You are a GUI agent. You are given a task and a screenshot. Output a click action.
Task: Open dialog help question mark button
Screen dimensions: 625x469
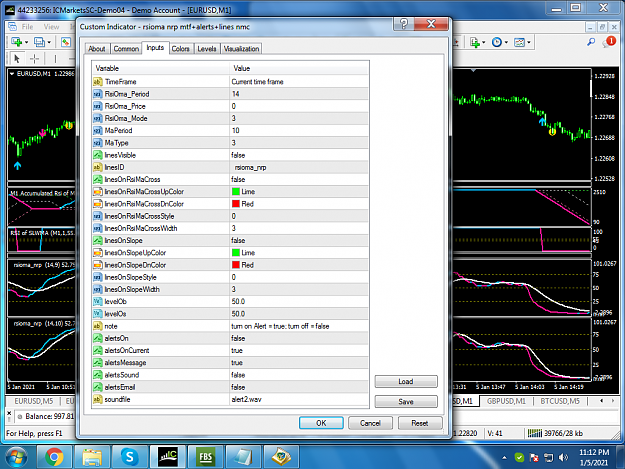point(404,24)
